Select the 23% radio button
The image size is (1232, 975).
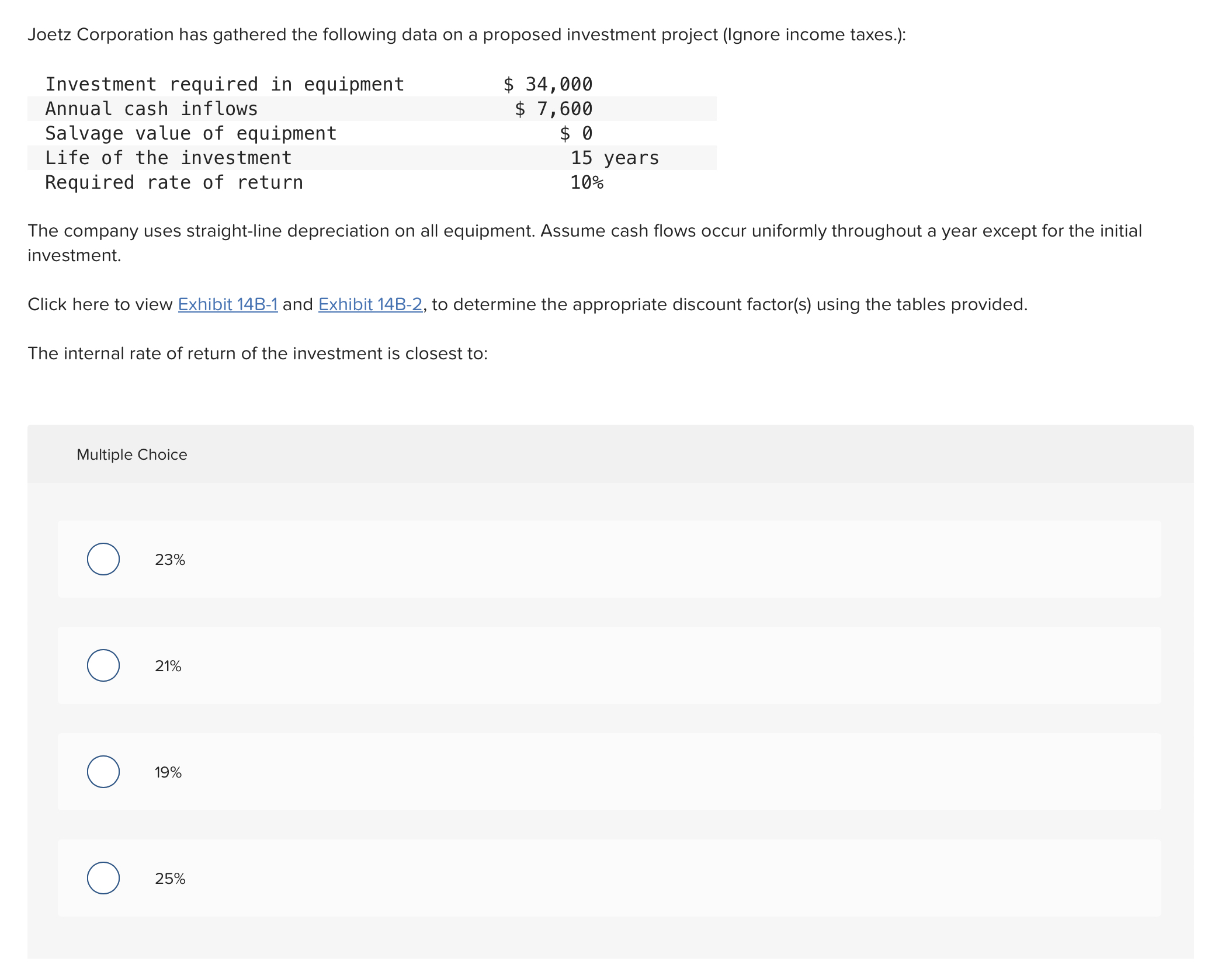tap(103, 559)
